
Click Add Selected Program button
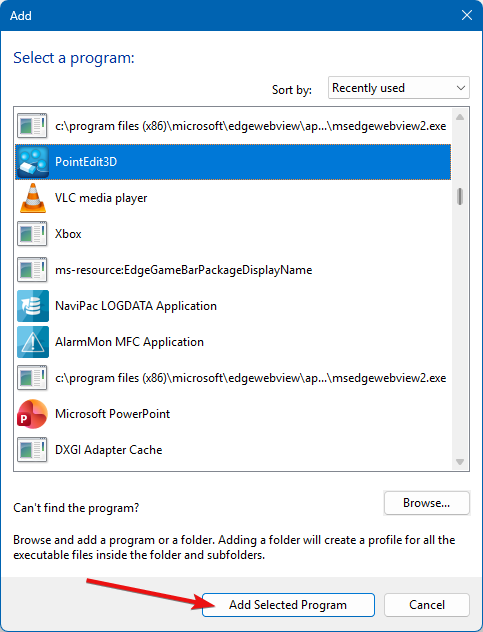288,605
